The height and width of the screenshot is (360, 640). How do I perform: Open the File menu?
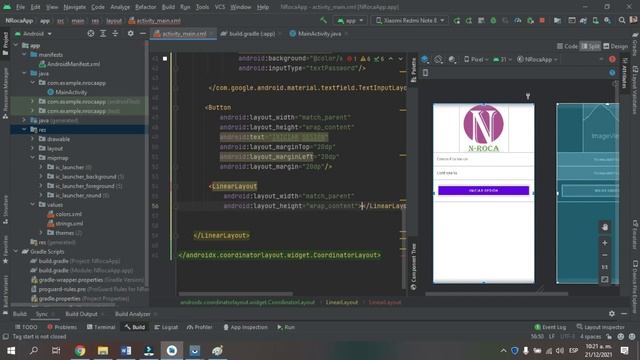coord(20,7)
